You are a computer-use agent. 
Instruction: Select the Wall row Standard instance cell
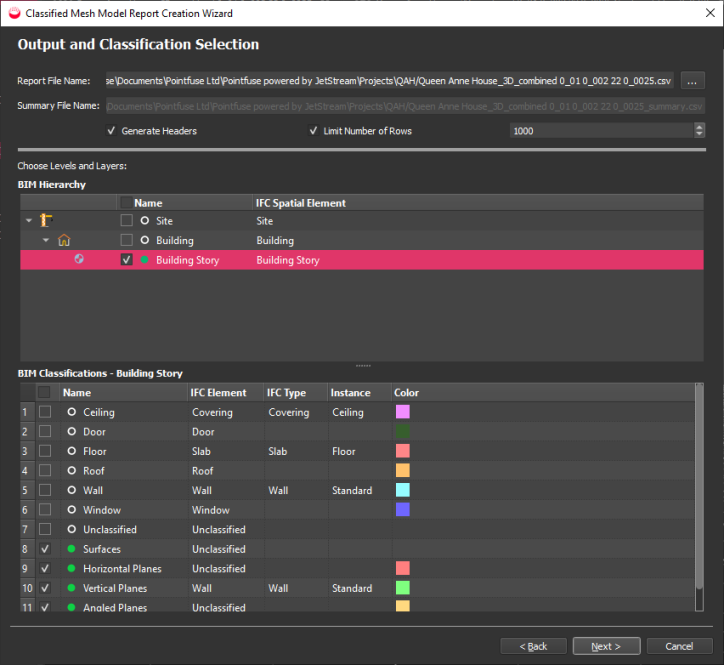click(x=360, y=490)
